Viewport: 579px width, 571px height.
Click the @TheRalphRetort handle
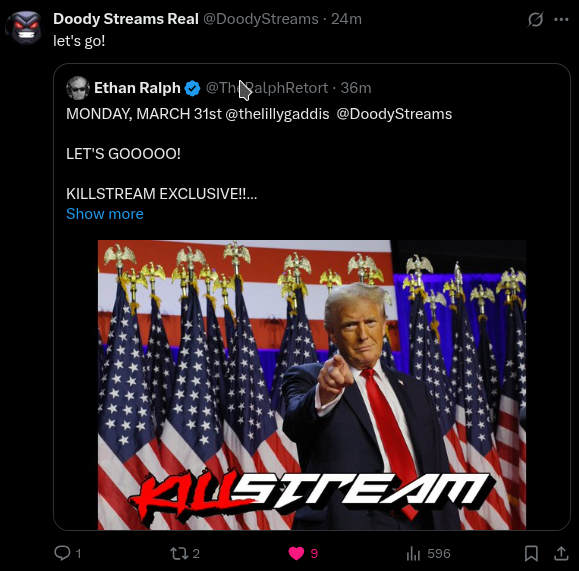click(x=267, y=88)
